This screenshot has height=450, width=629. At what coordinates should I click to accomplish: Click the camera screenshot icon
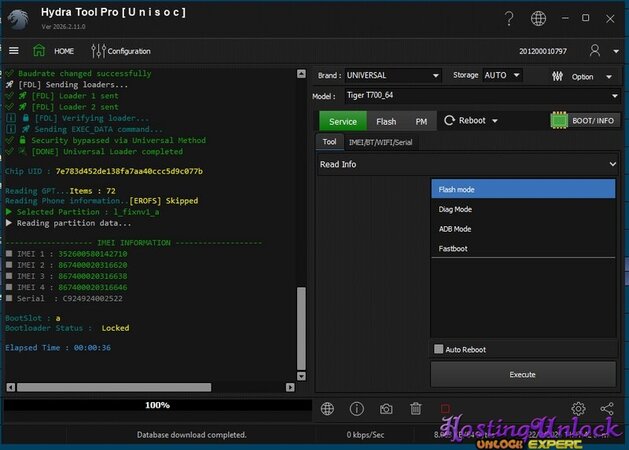385,408
